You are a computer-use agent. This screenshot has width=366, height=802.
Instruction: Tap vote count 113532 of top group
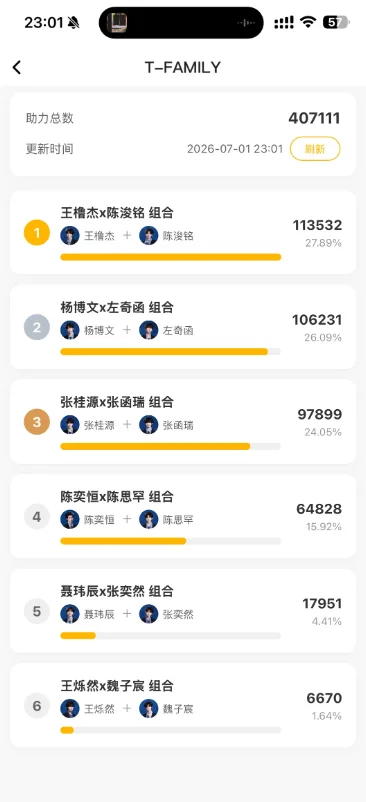pyautogui.click(x=317, y=226)
